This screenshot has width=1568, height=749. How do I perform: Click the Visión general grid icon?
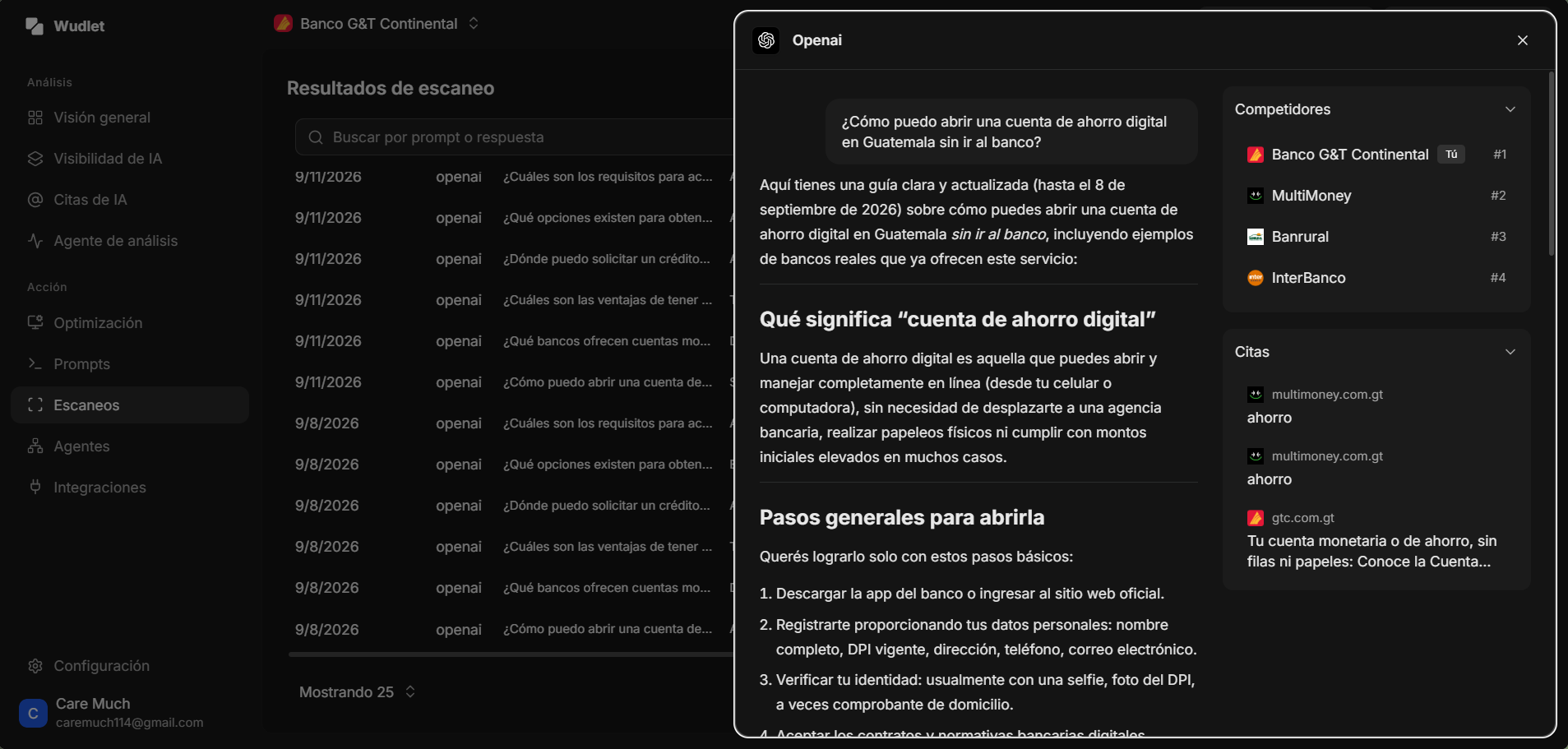(x=35, y=118)
